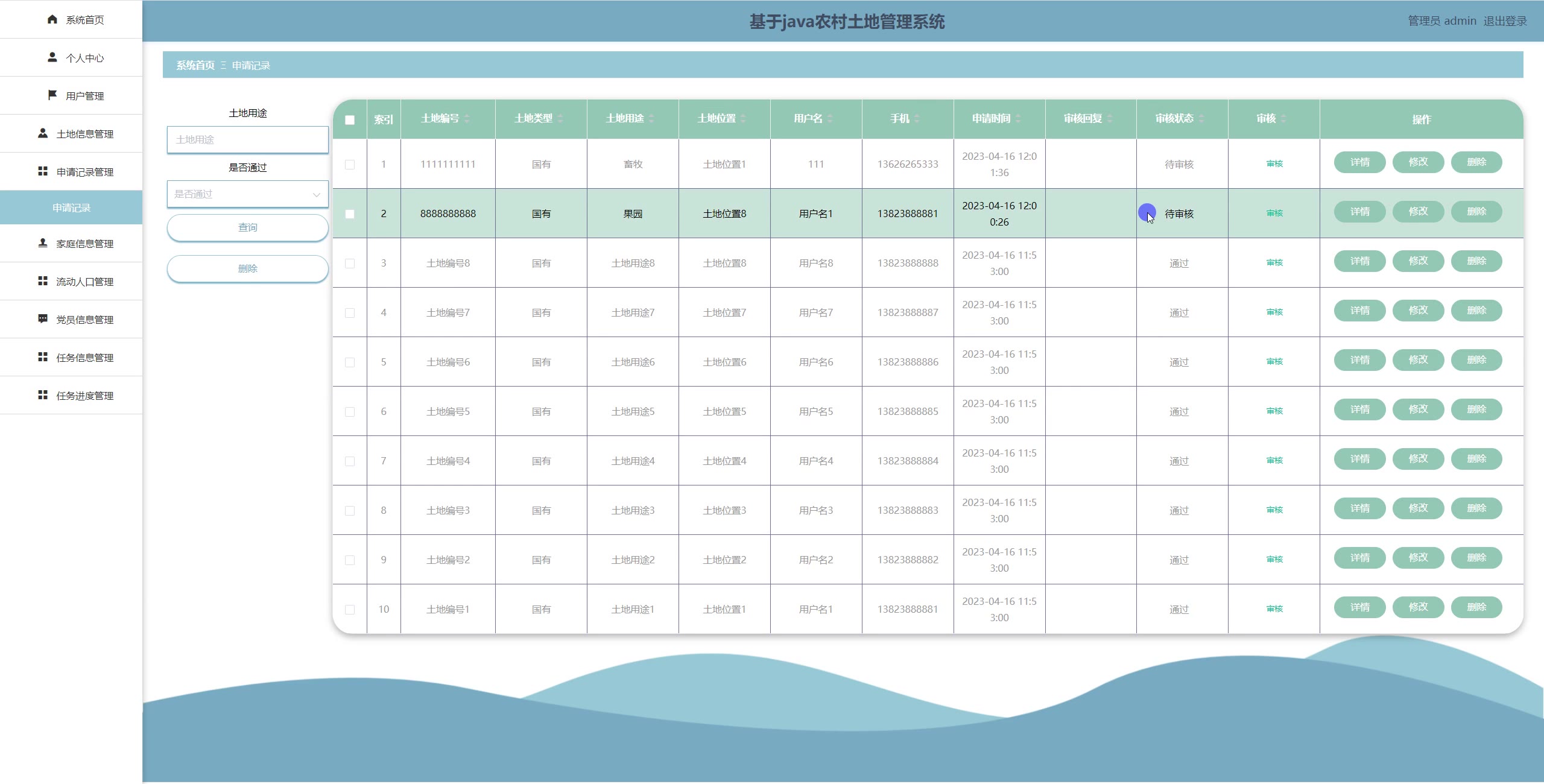The width and height of the screenshot is (1544, 784).
Task: Select the checkbox for 土地编号6 row
Action: [x=350, y=362]
